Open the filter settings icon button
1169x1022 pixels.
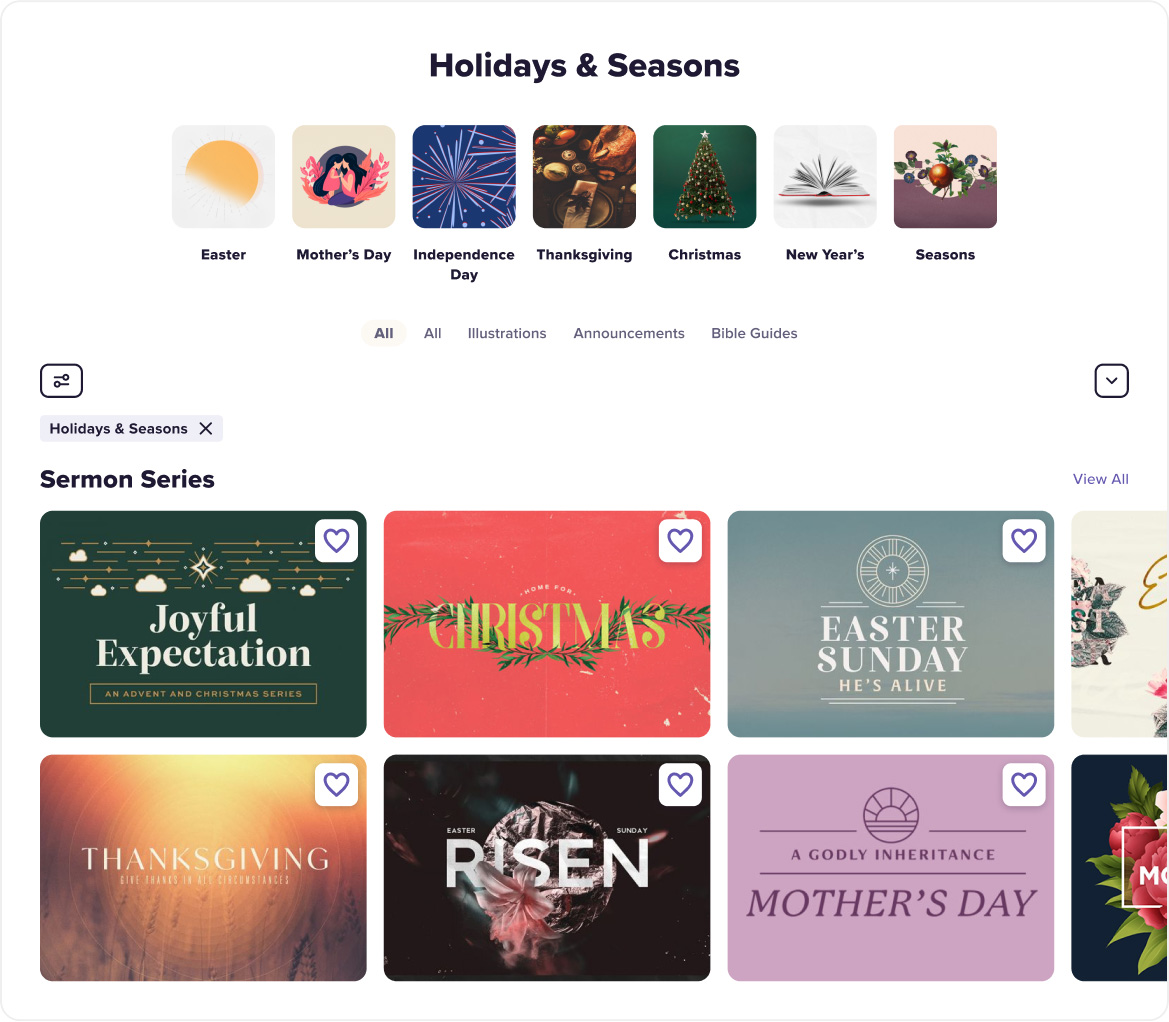(61, 381)
